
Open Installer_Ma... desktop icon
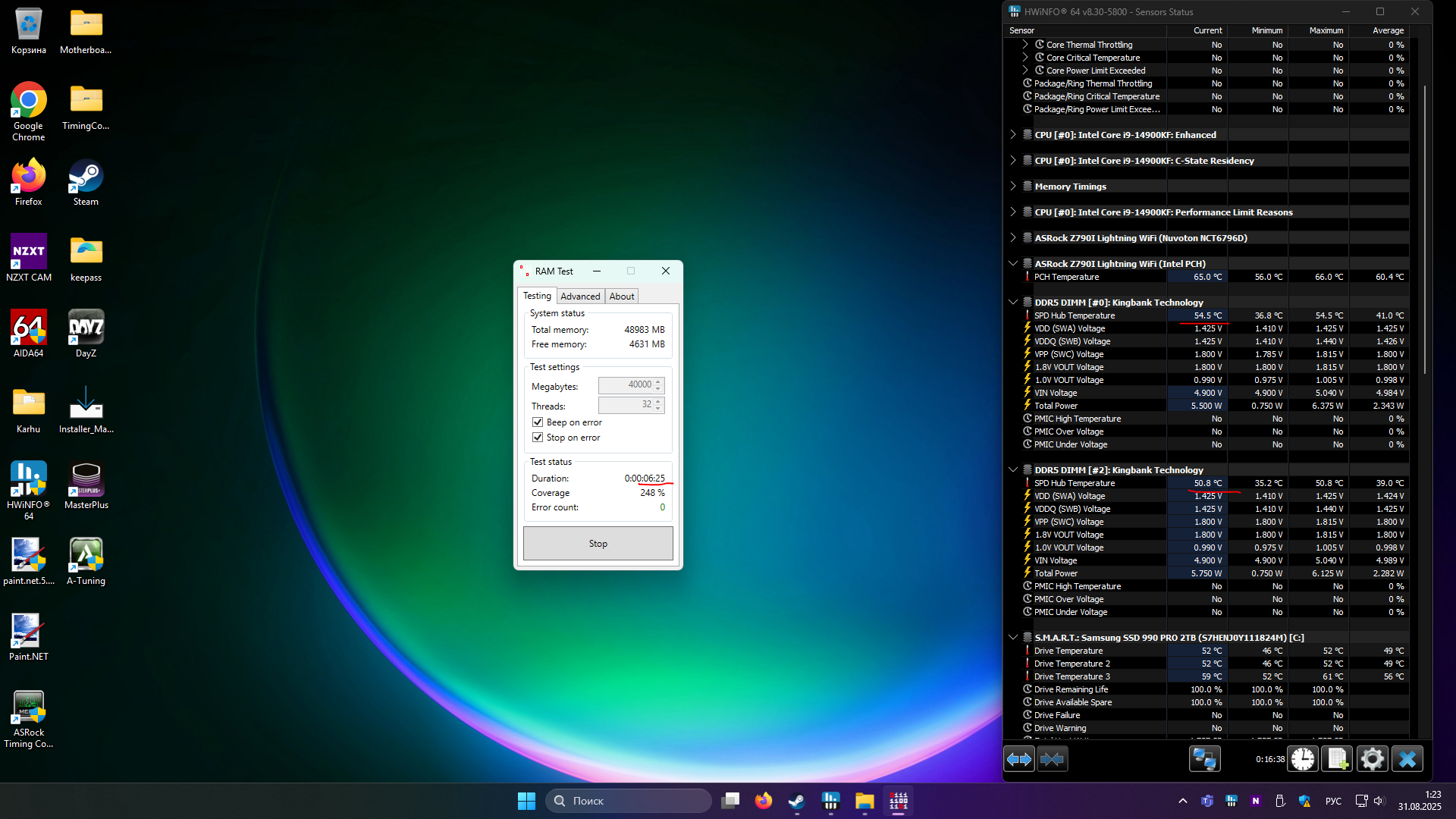[86, 409]
